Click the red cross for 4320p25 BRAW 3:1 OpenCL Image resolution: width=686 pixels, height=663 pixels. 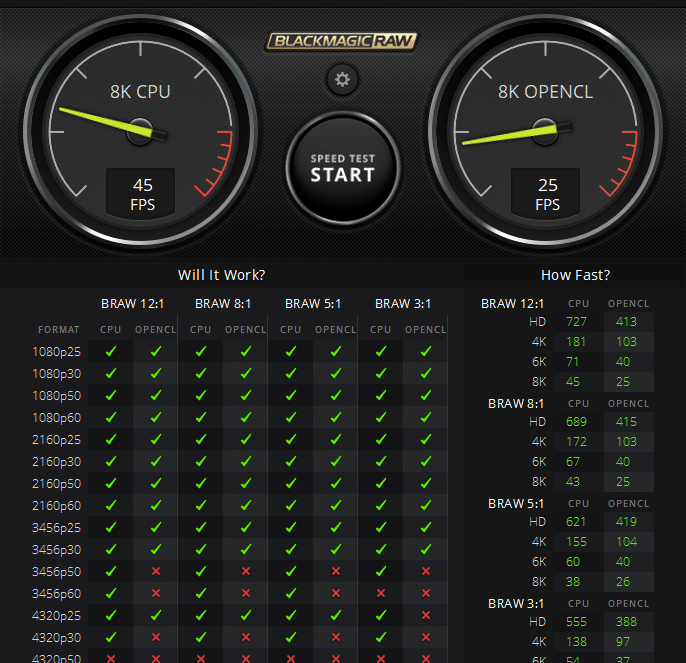(426, 615)
